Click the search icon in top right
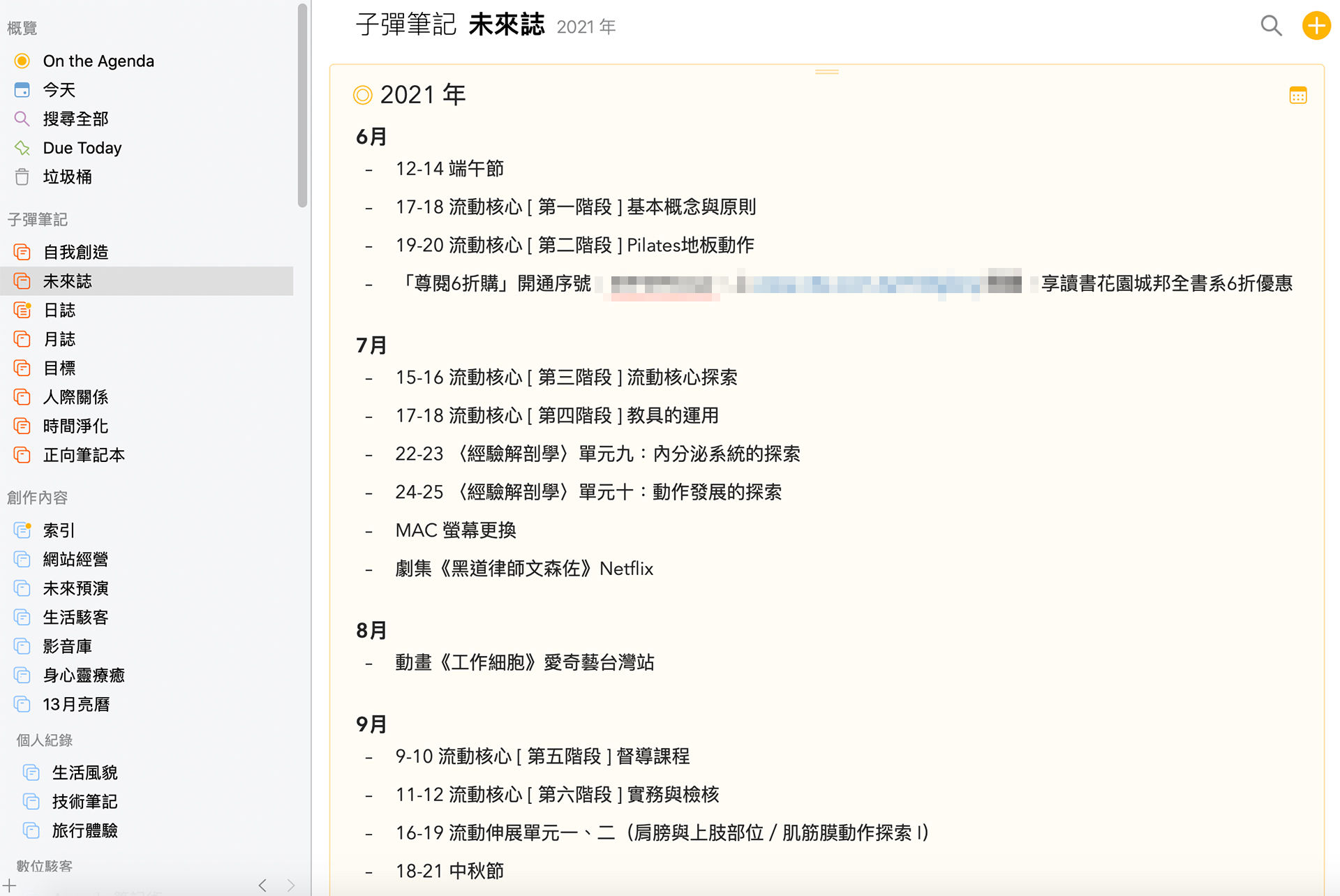This screenshot has height=896, width=1340. [x=1270, y=25]
